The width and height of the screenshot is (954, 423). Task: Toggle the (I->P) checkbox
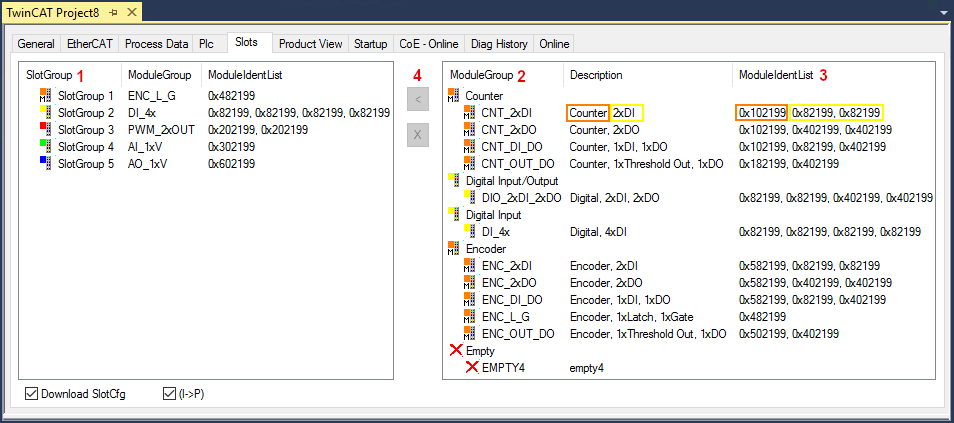pyautogui.click(x=169, y=394)
